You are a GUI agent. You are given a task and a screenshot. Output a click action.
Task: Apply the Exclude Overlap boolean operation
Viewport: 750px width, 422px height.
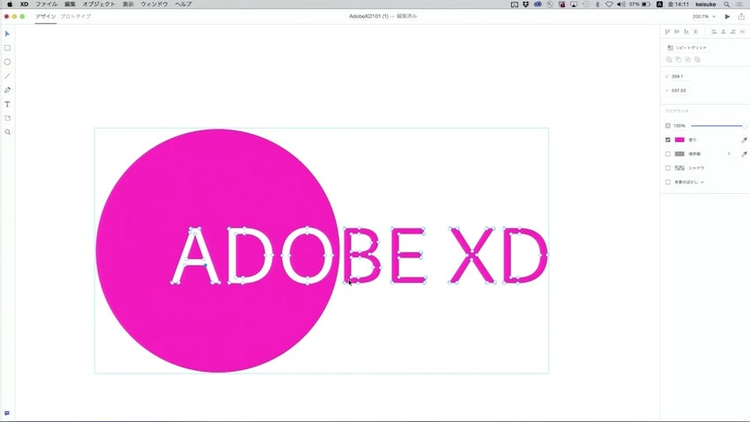(x=697, y=60)
